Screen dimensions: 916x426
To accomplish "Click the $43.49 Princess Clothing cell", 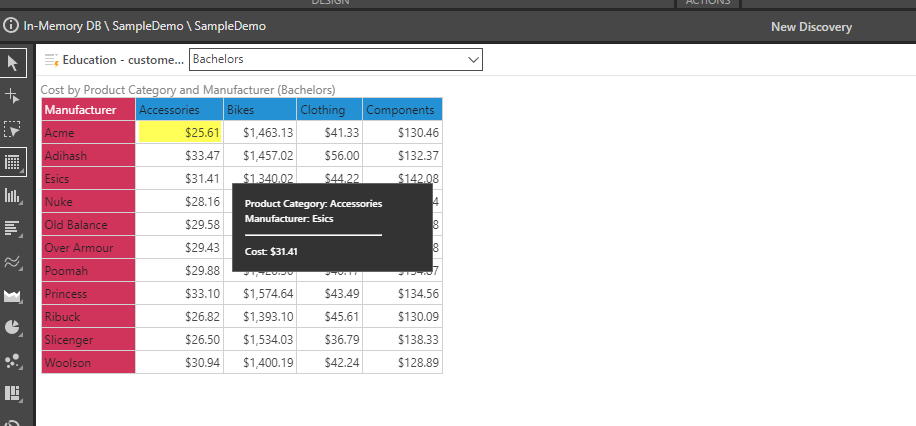I will pos(329,293).
